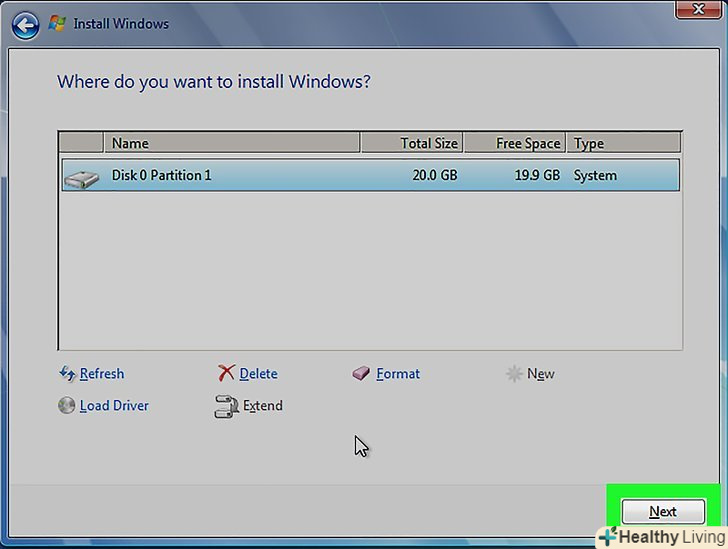Open the Load Driver link
Screen dimensions: 728x549
point(114,405)
